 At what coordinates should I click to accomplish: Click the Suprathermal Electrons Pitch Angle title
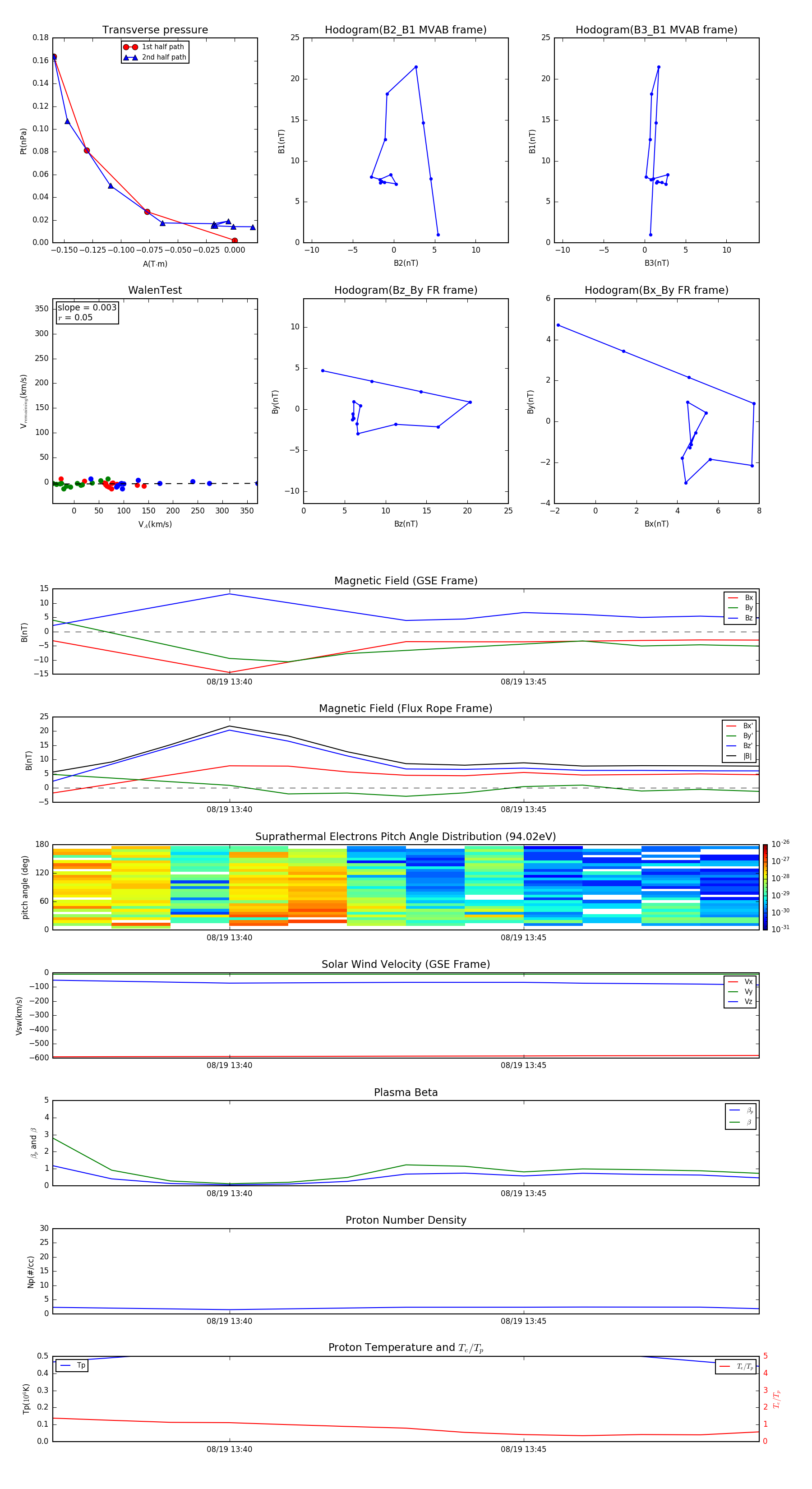click(x=406, y=837)
